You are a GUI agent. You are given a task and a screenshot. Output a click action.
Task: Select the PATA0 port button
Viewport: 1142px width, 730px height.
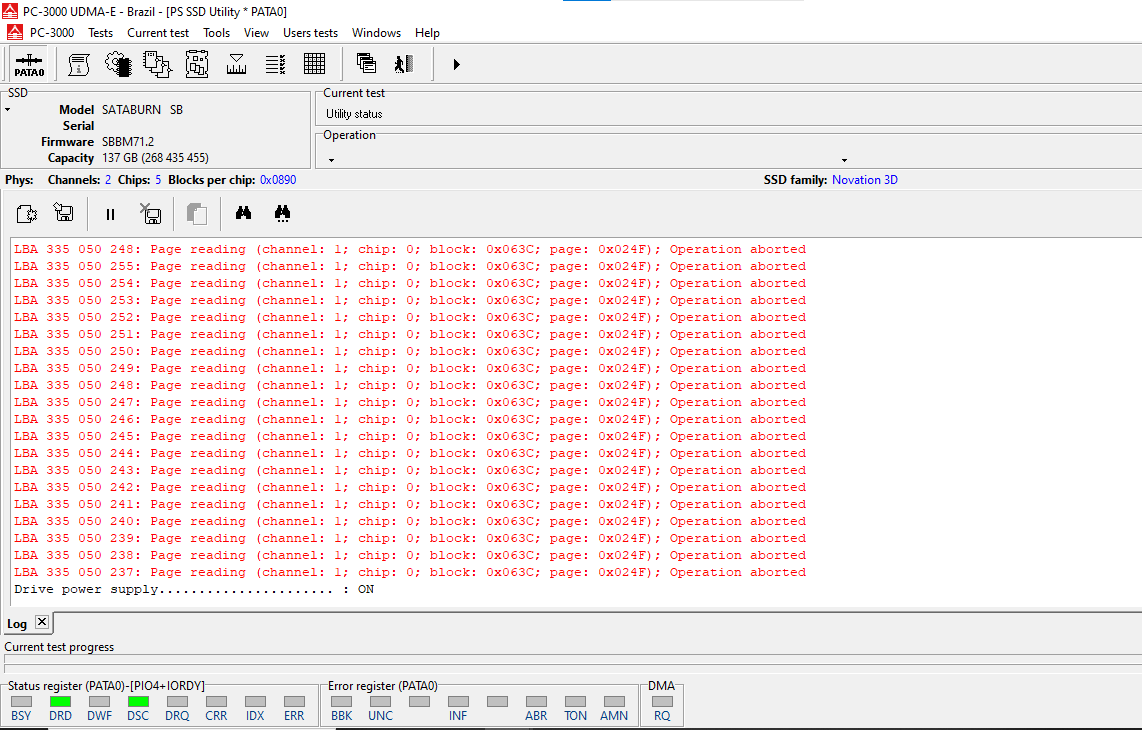[x=29, y=64]
